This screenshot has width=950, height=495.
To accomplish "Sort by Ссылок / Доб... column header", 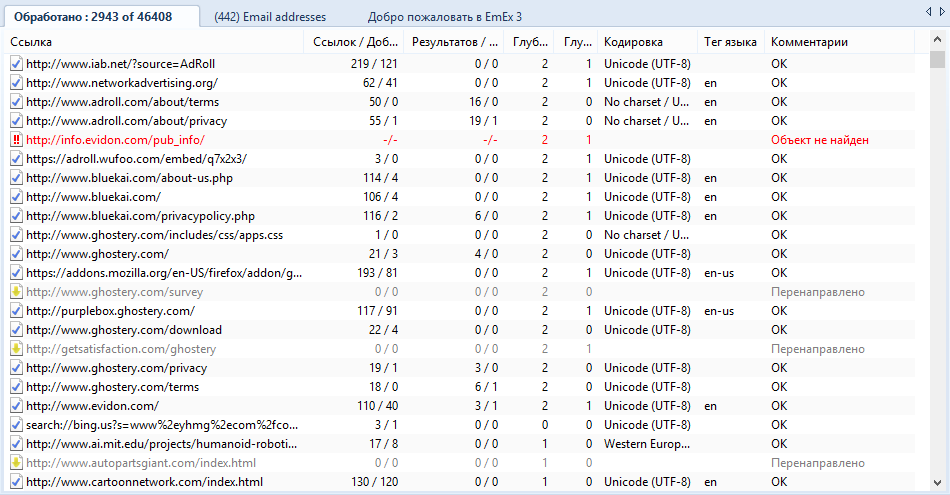I will (355, 42).
